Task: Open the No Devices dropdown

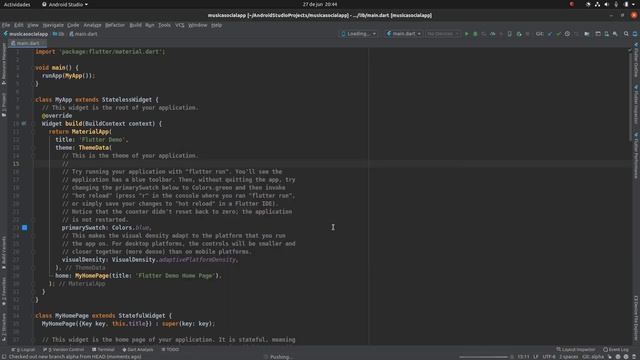Action: (x=442, y=34)
